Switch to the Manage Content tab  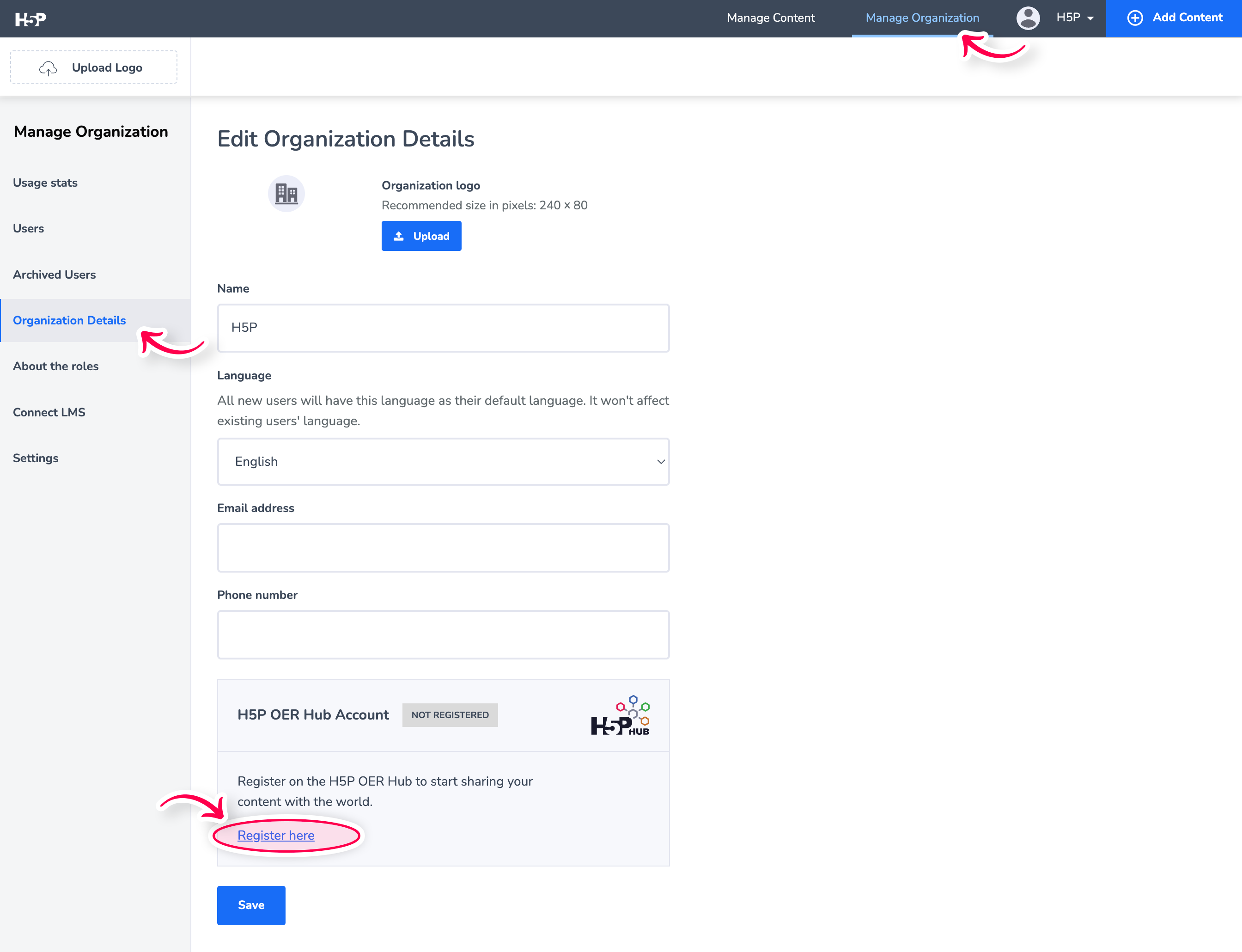[x=771, y=18]
